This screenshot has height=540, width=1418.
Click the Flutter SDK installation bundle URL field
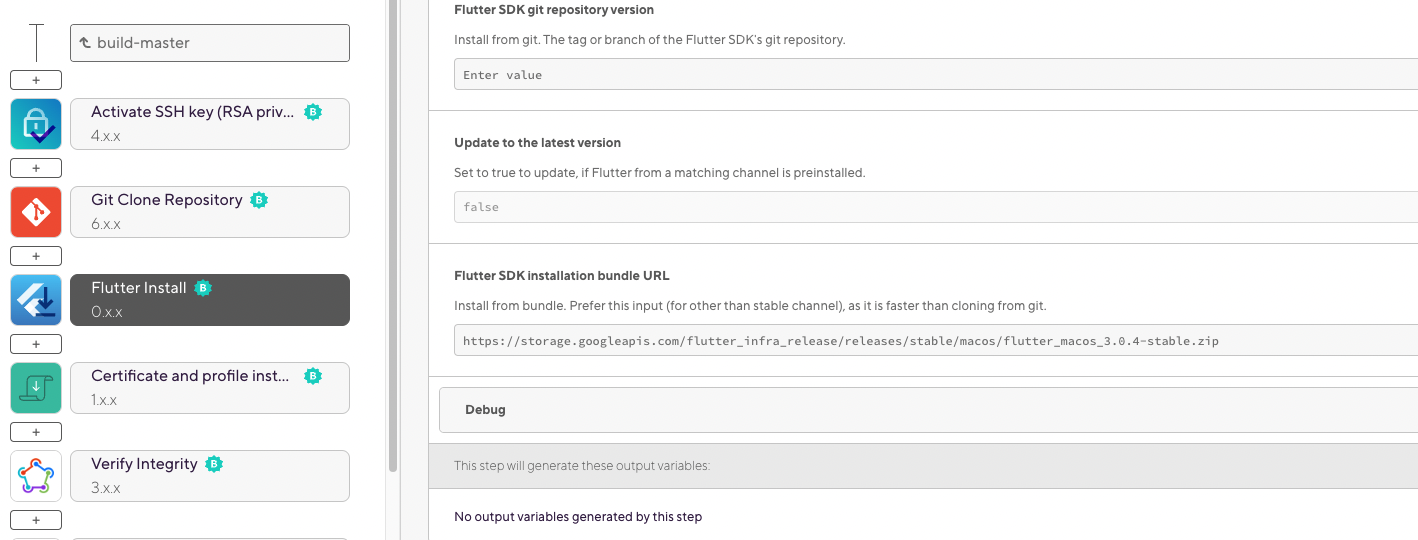[x=936, y=340]
